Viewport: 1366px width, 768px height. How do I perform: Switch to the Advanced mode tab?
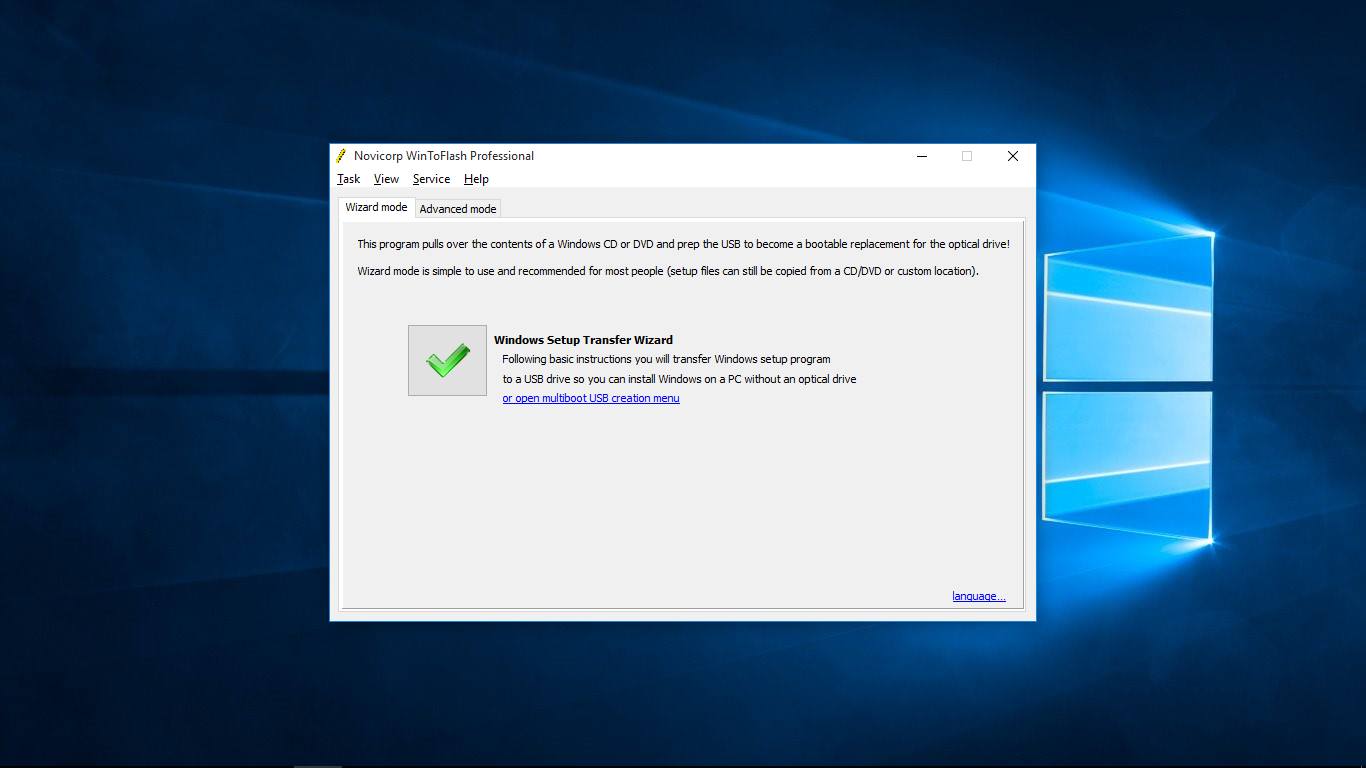(458, 209)
